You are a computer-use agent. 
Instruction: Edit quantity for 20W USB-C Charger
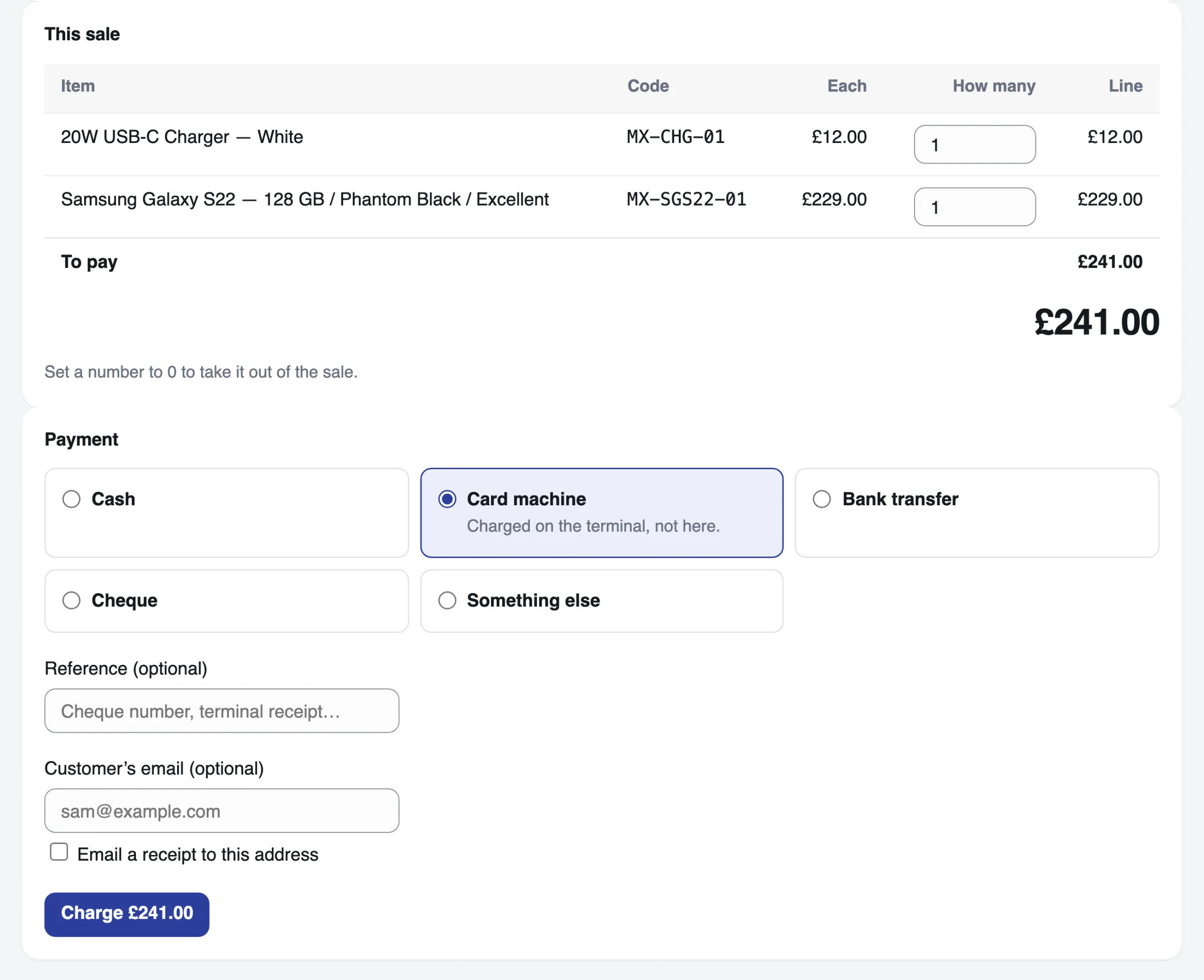point(975,145)
